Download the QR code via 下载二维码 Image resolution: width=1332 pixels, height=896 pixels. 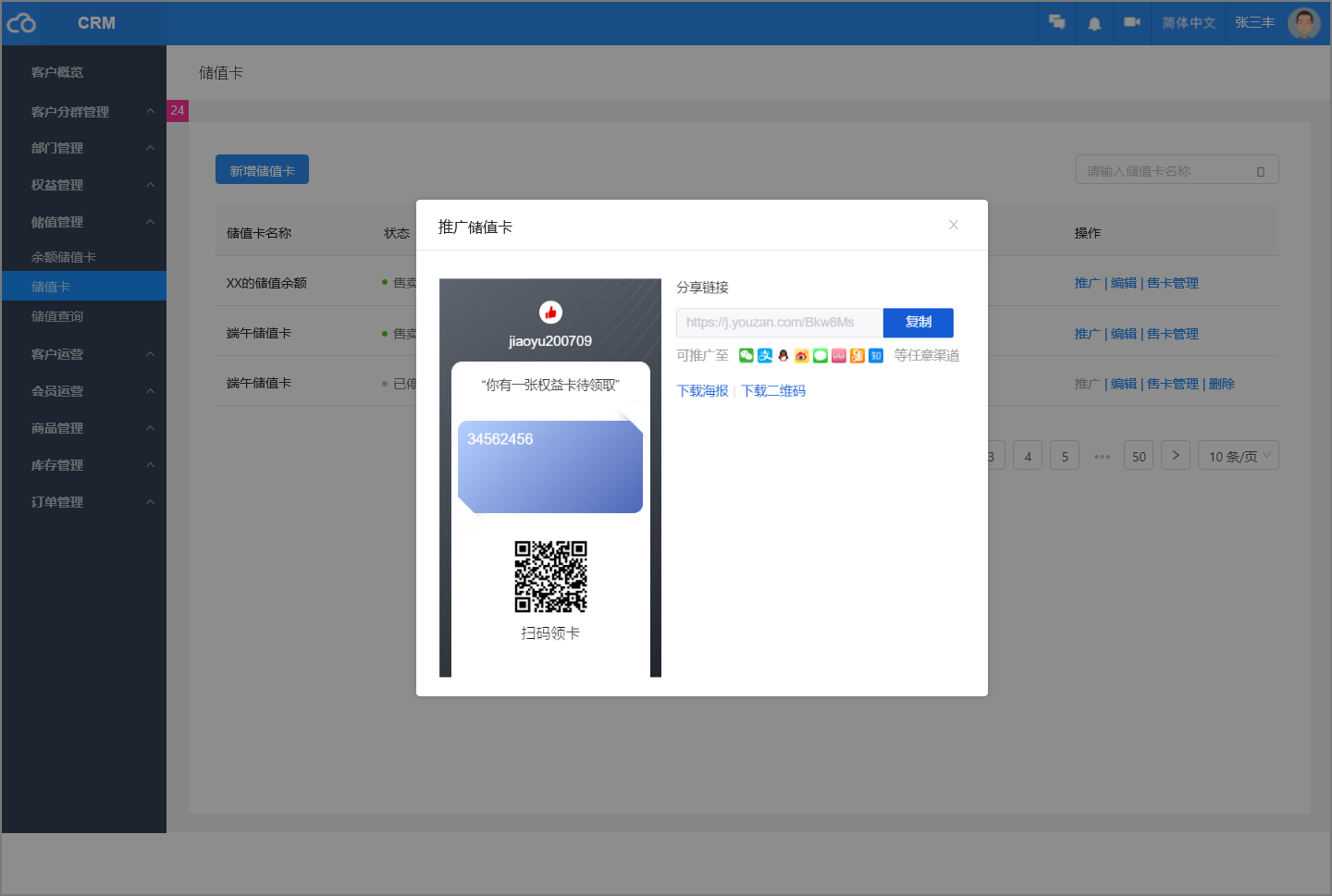pos(773,391)
